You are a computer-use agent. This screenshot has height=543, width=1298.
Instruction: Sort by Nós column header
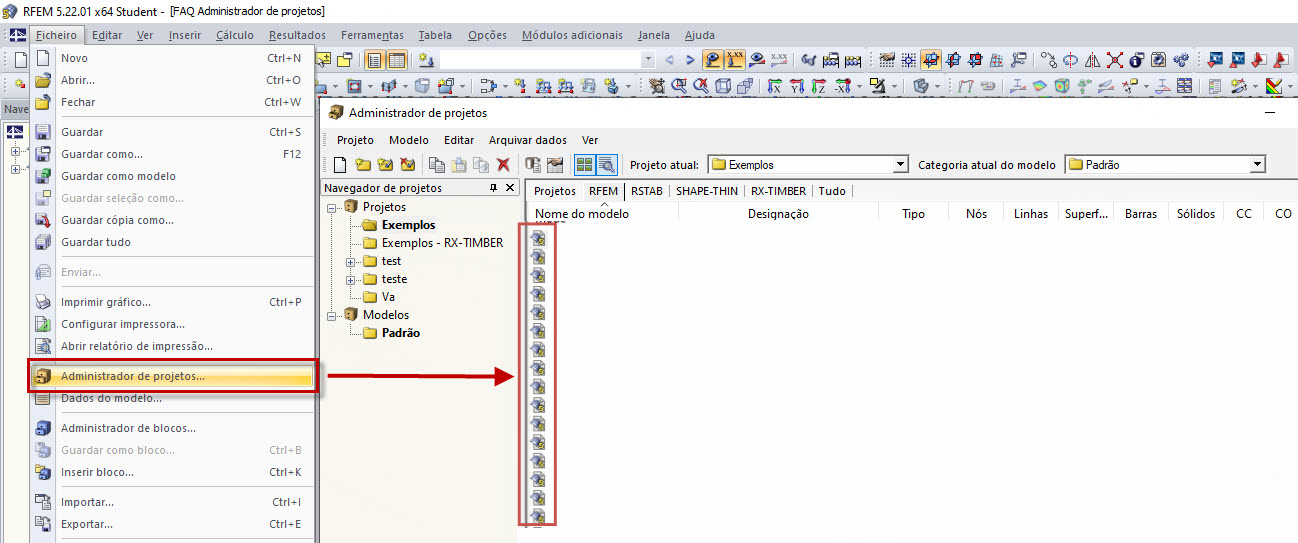[976, 213]
